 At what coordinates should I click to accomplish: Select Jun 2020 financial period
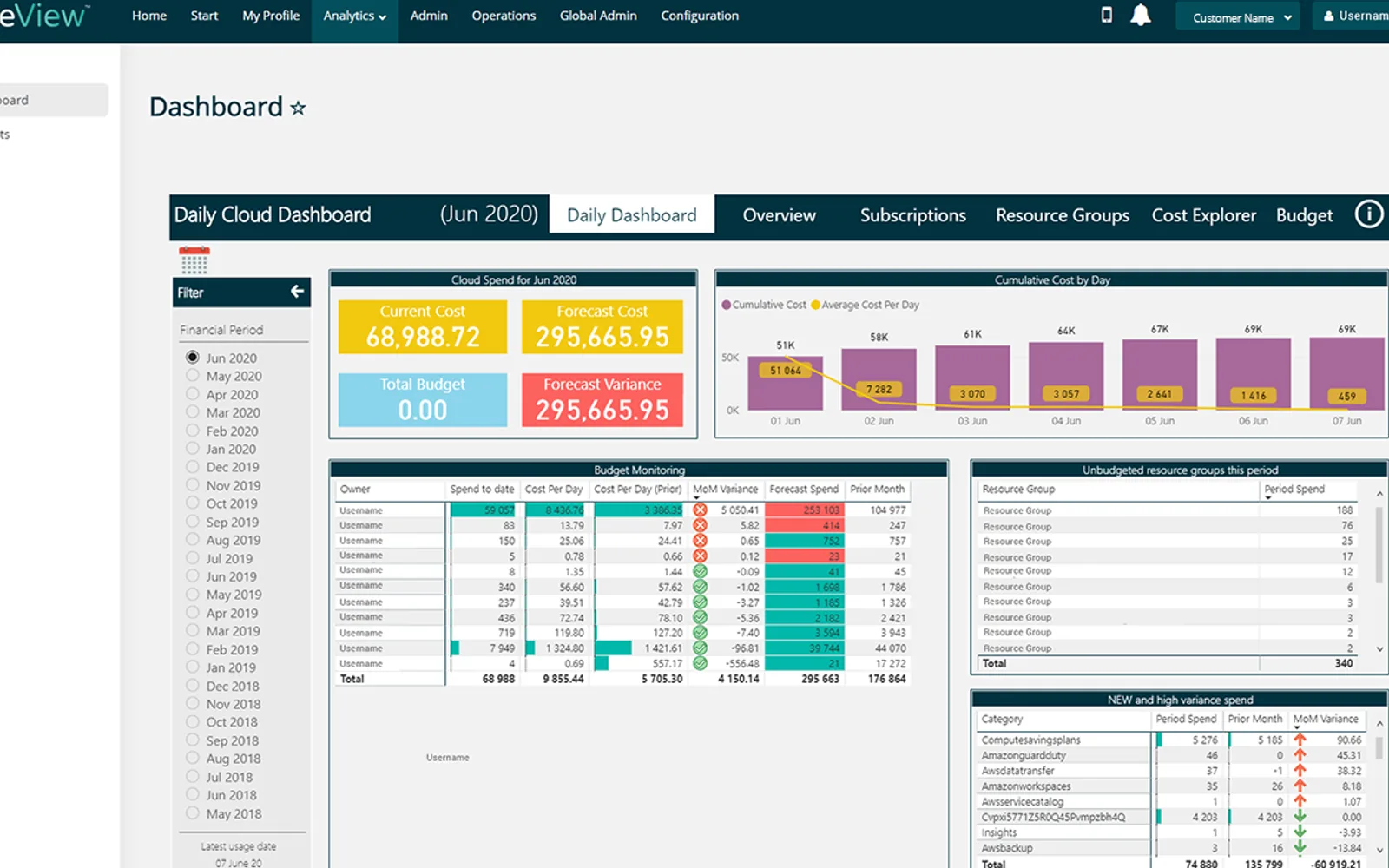coord(192,358)
